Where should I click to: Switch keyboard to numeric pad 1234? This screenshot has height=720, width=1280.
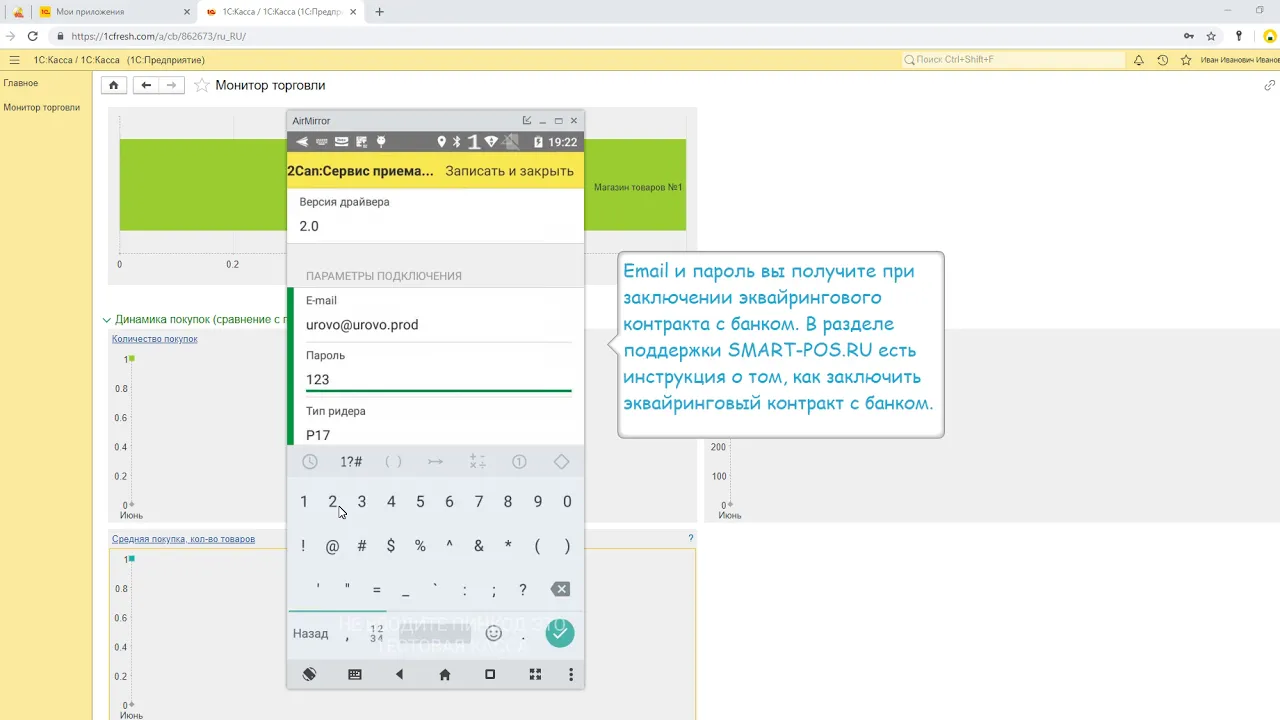pos(376,633)
